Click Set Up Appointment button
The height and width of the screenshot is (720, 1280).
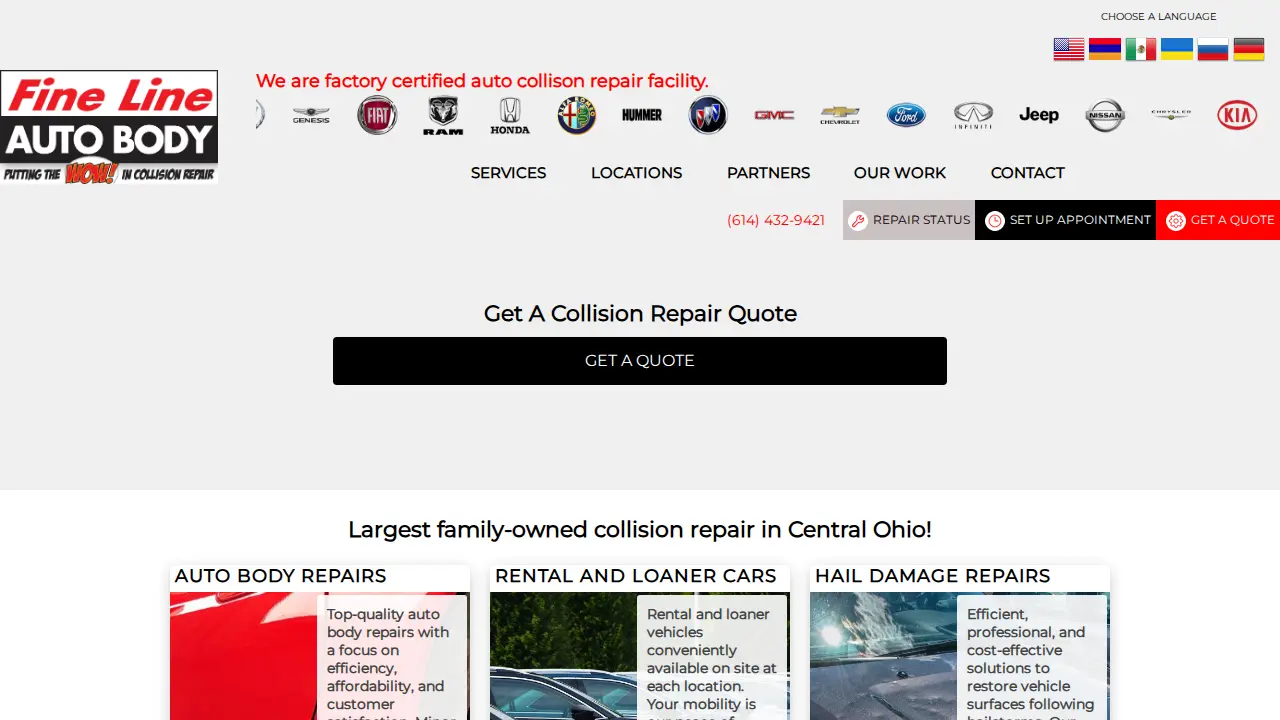click(1066, 220)
